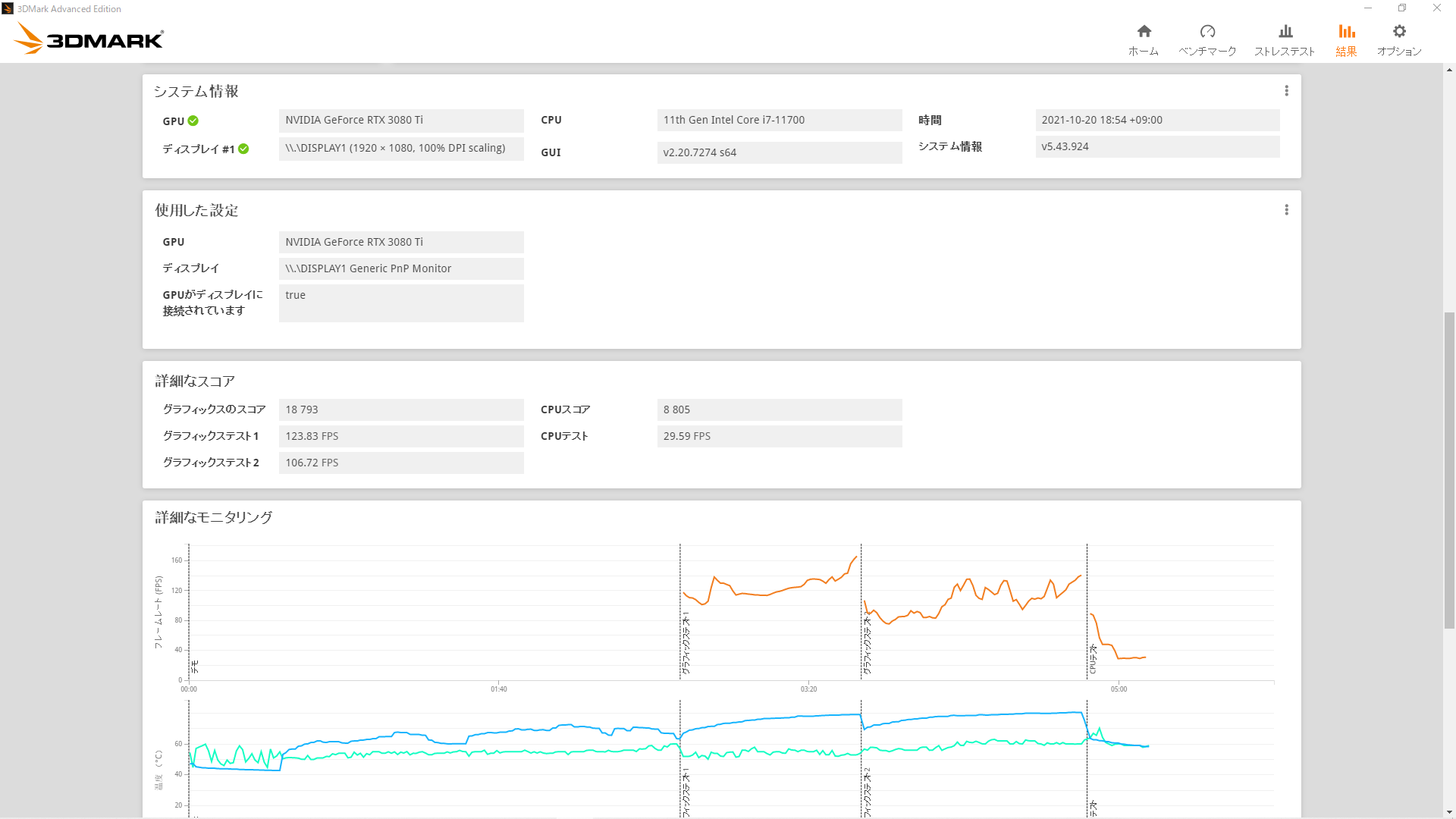Click the 3DMark logo in the header
The width and height of the screenshot is (1456, 819).
[x=89, y=38]
